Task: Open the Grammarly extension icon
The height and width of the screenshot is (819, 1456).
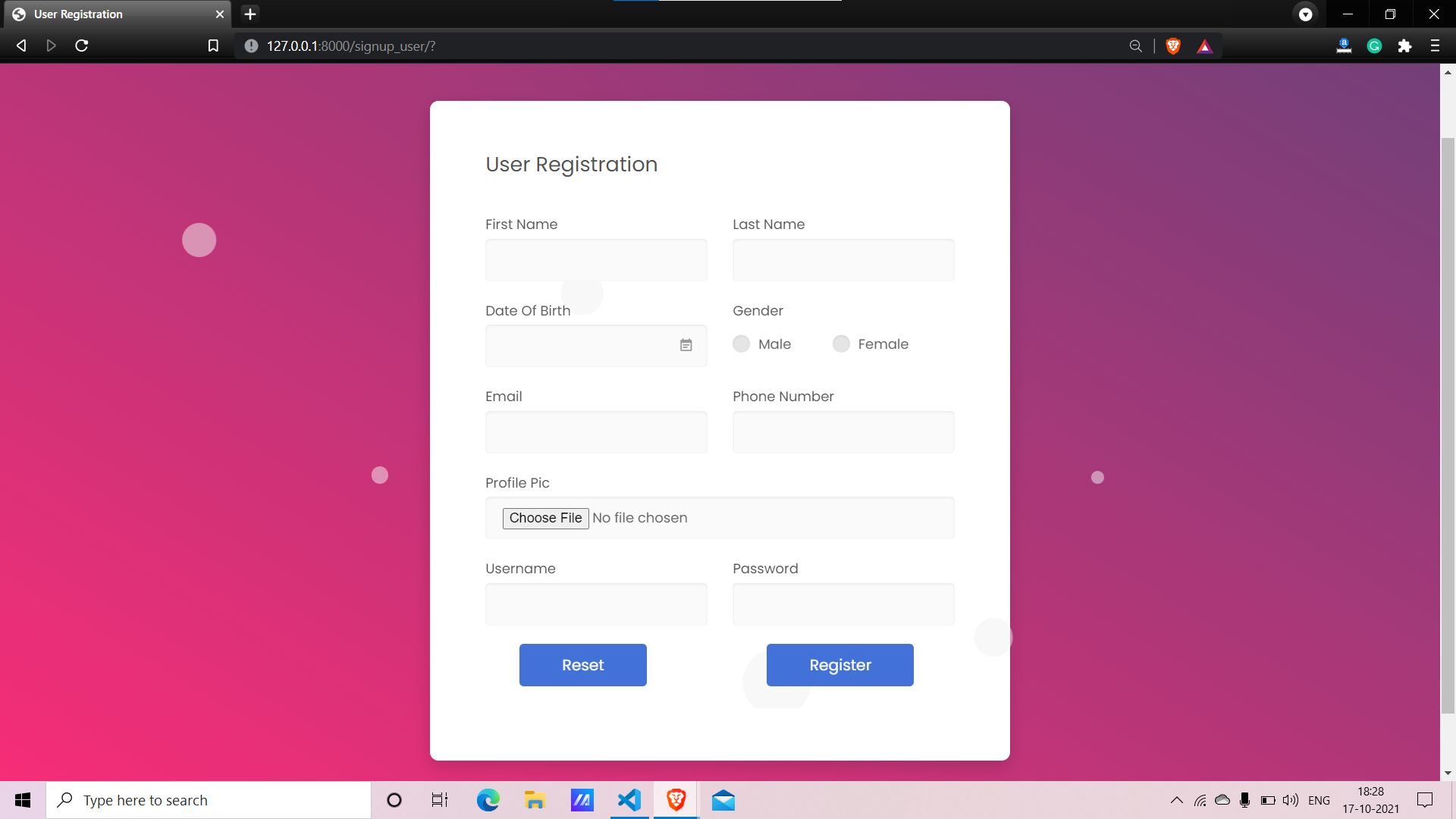Action: point(1374,46)
